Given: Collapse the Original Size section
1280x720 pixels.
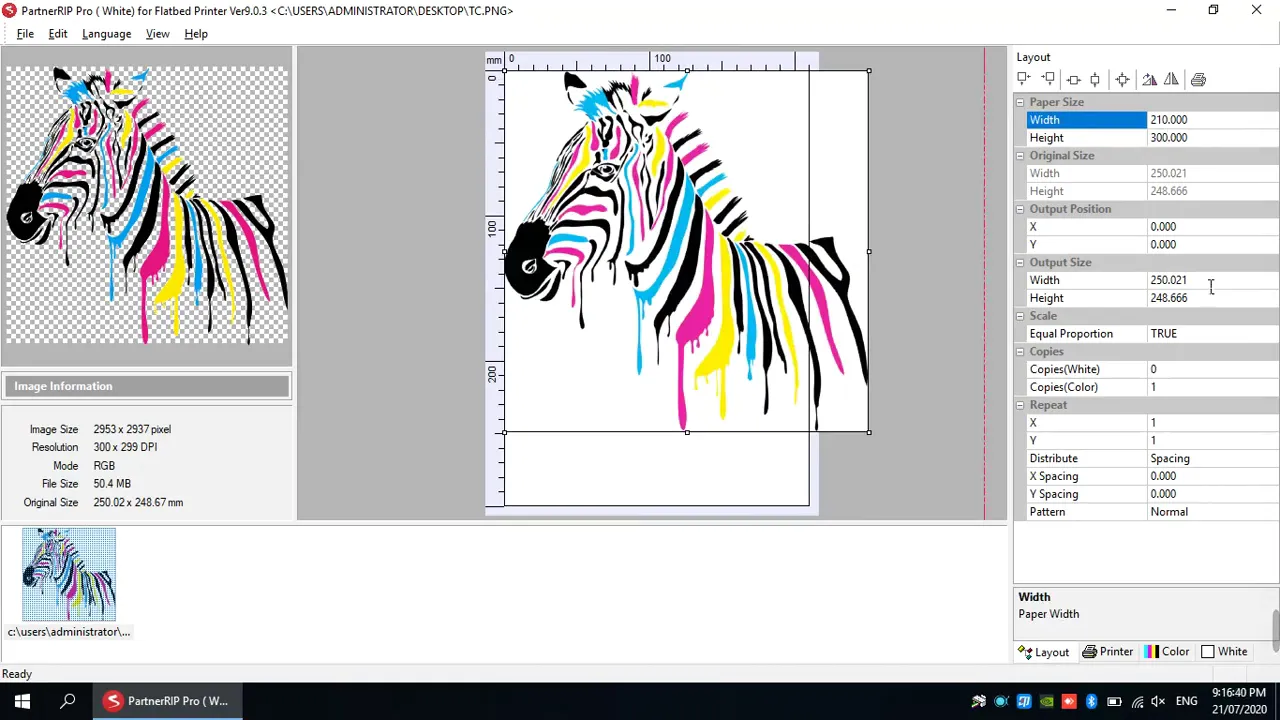Looking at the screenshot, I should pyautogui.click(x=1020, y=156).
